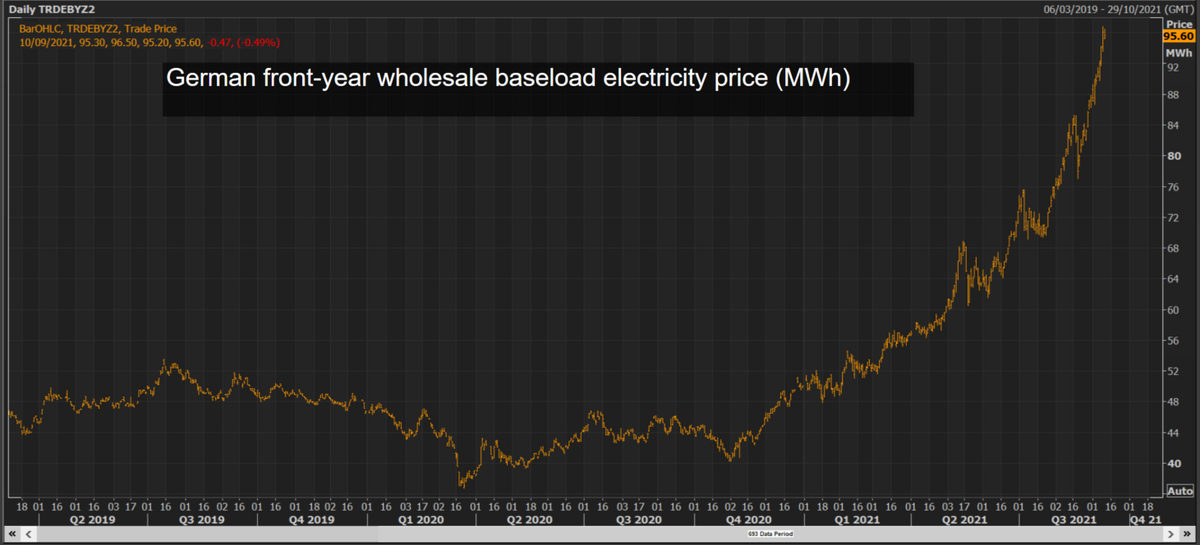
Task: Select Q2 2019 on the time axis
Action: 91,520
